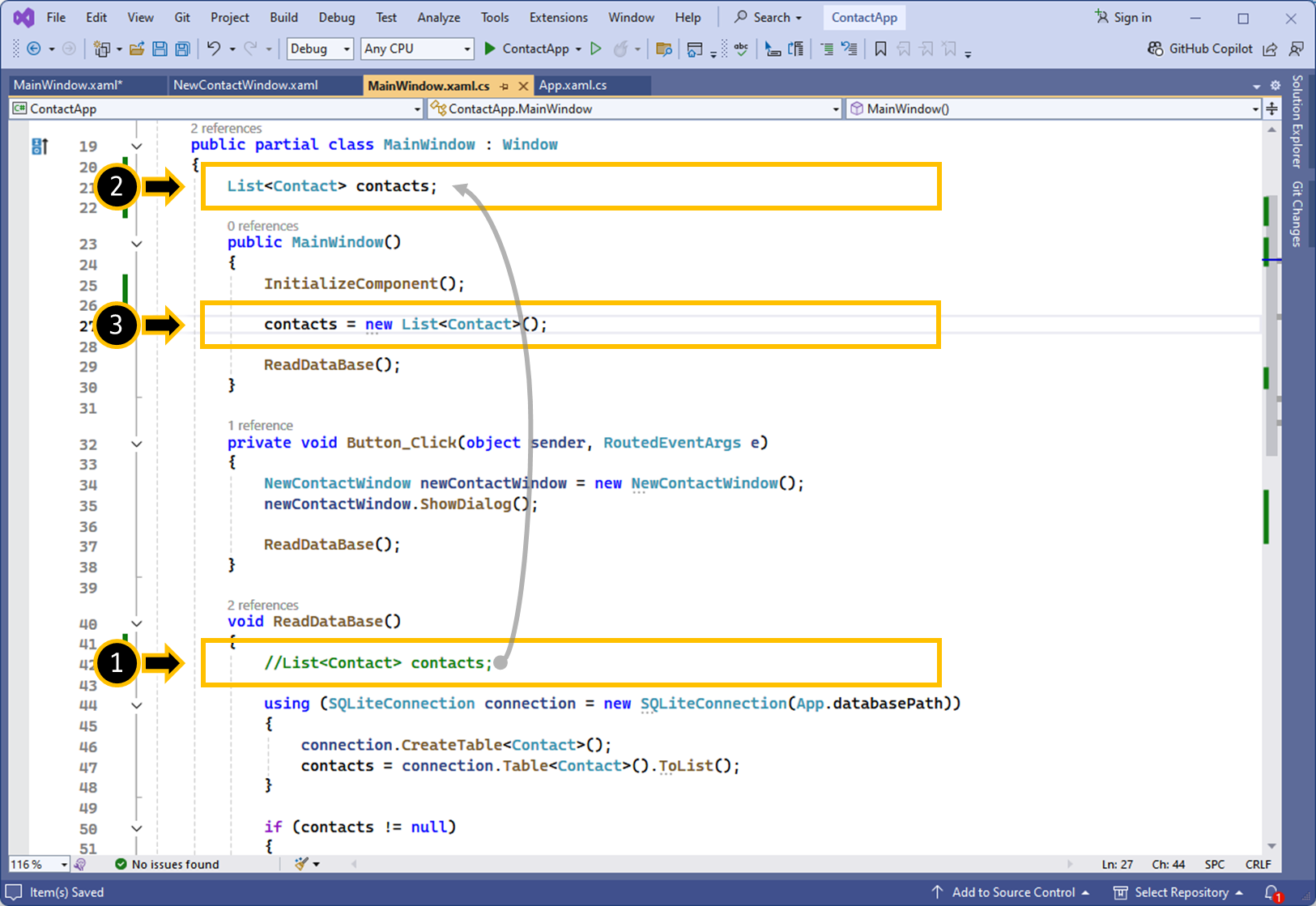Click the notifications bell in the status bar
Screen dimensions: 1316x906
[x=1272, y=892]
